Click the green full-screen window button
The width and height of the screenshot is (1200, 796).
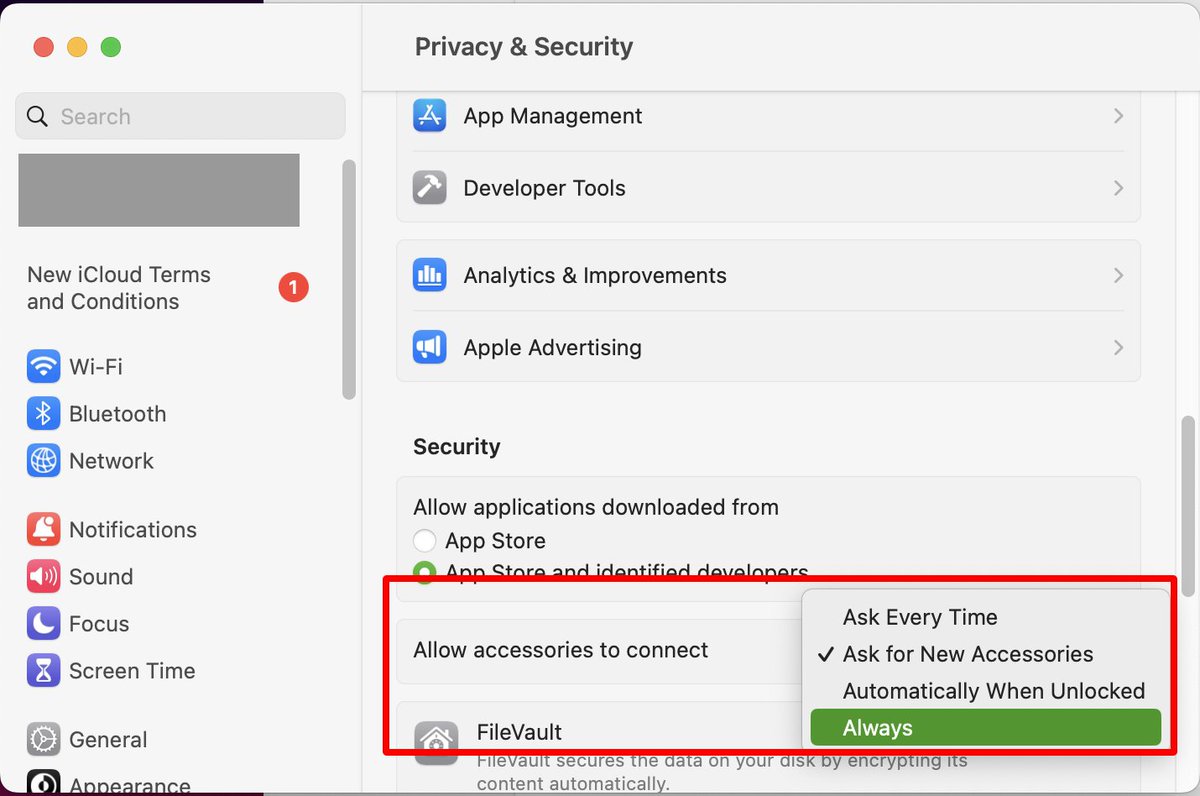pos(111,47)
